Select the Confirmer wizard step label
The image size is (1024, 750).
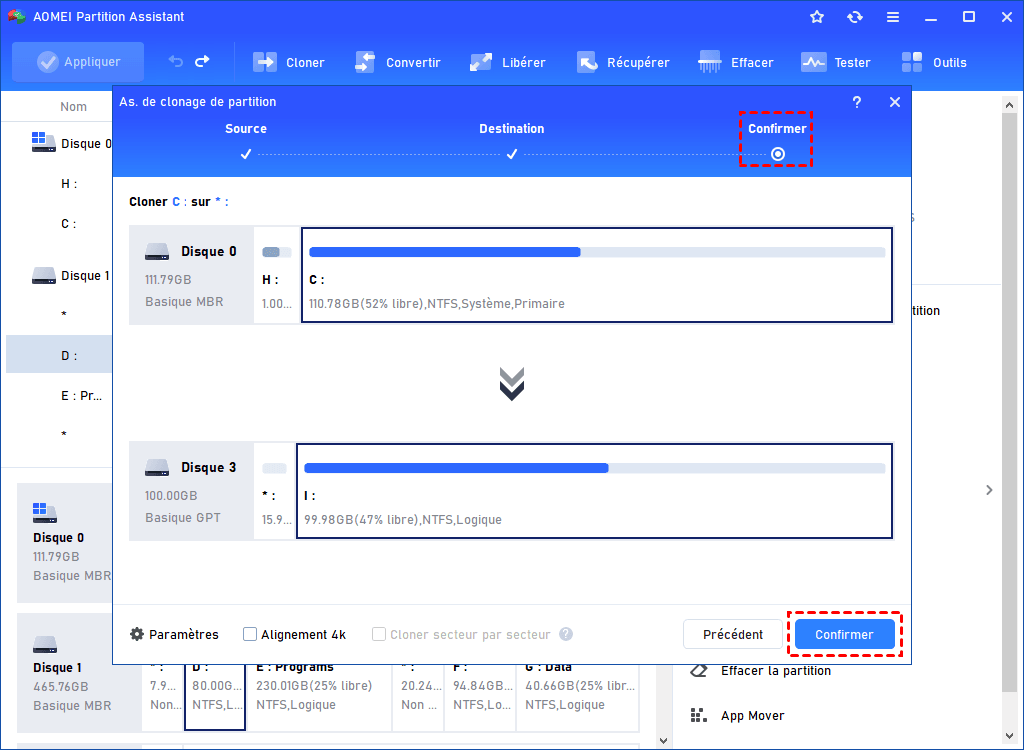click(777, 129)
